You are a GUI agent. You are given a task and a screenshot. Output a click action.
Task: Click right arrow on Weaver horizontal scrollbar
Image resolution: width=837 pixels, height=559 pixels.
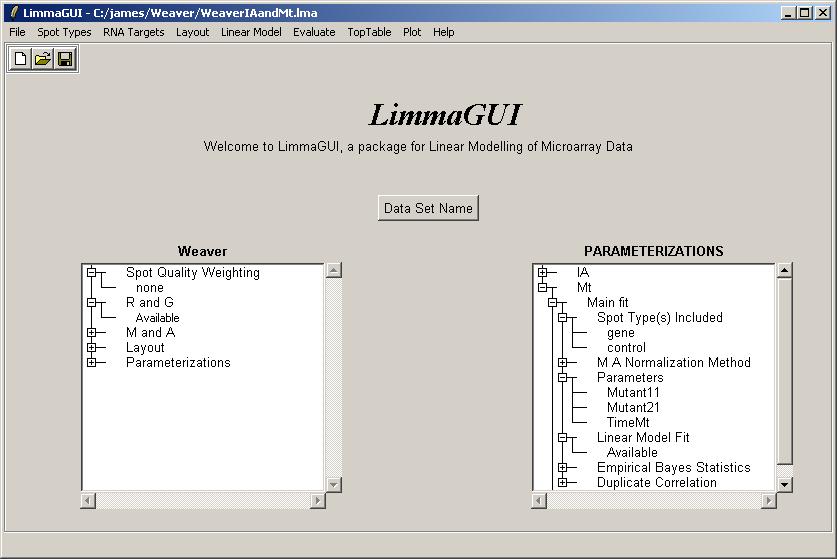click(x=318, y=500)
